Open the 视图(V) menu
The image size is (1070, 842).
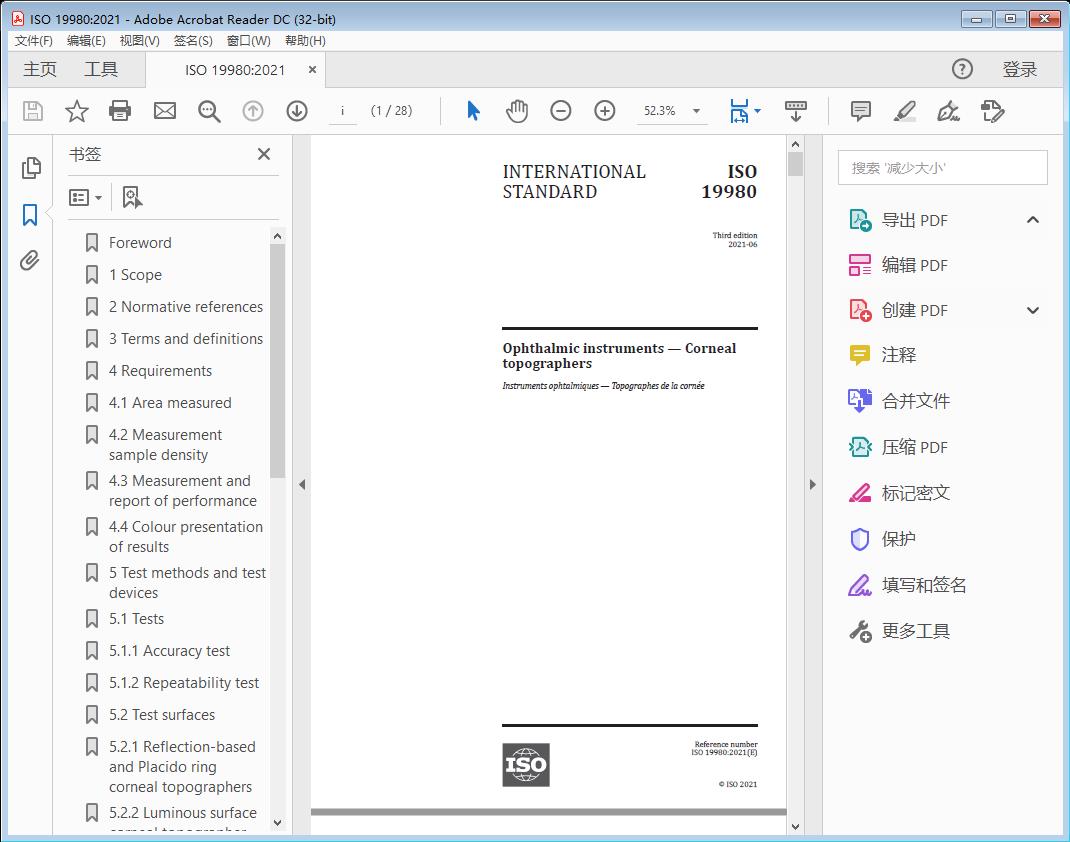139,41
